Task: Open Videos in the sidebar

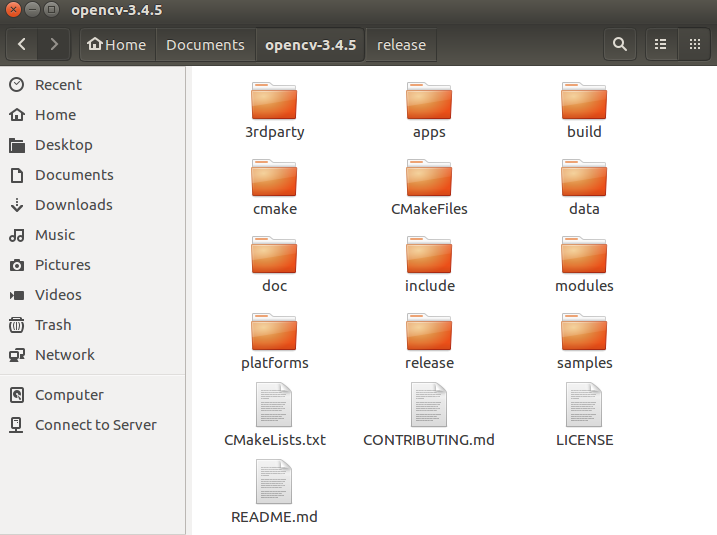Action: [x=93, y=295]
